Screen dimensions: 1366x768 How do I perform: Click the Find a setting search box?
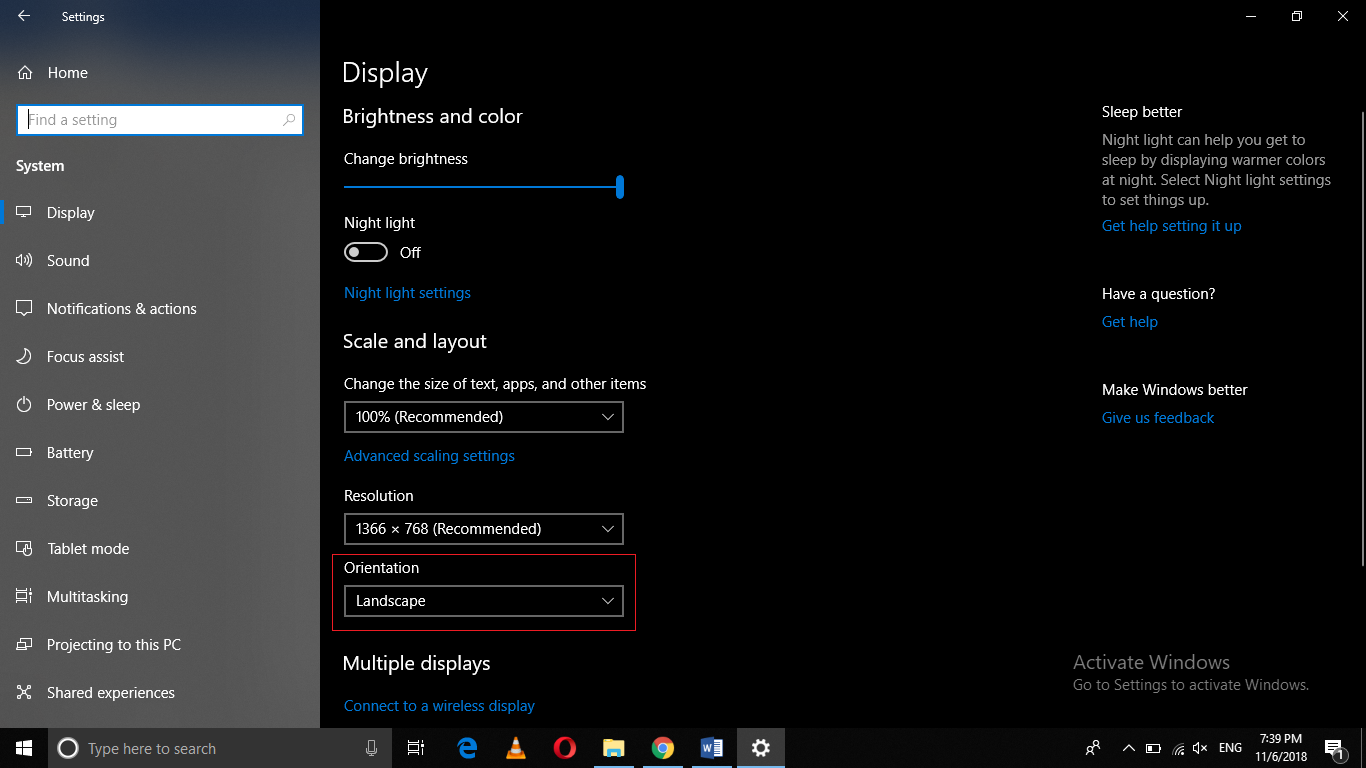pyautogui.click(x=160, y=119)
